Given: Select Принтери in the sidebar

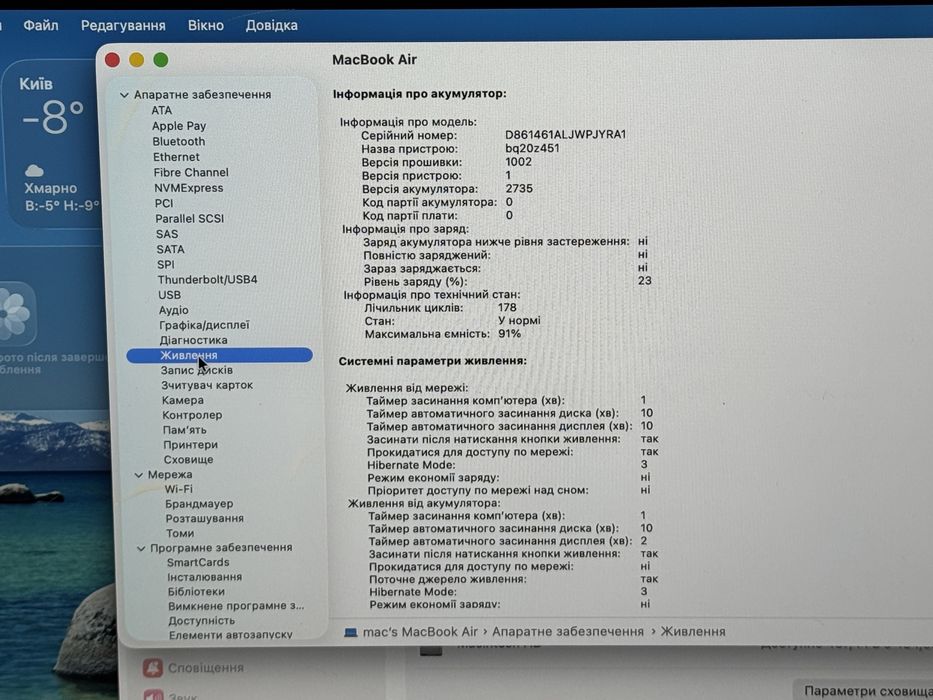Looking at the screenshot, I should point(190,445).
